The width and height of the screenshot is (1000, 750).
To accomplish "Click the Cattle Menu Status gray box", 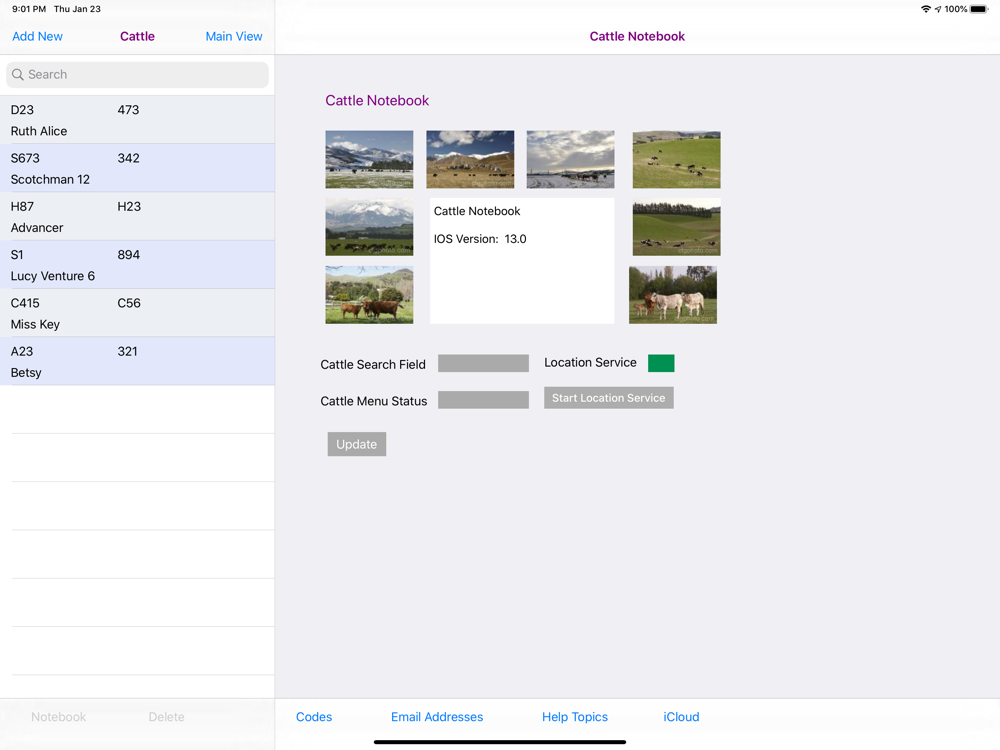I will point(483,400).
